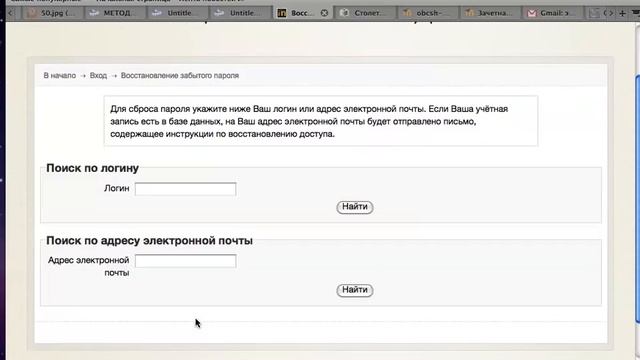Screen dimensions: 640x360
Task: Close the Восс... tab with its X
Action: (324, 13)
